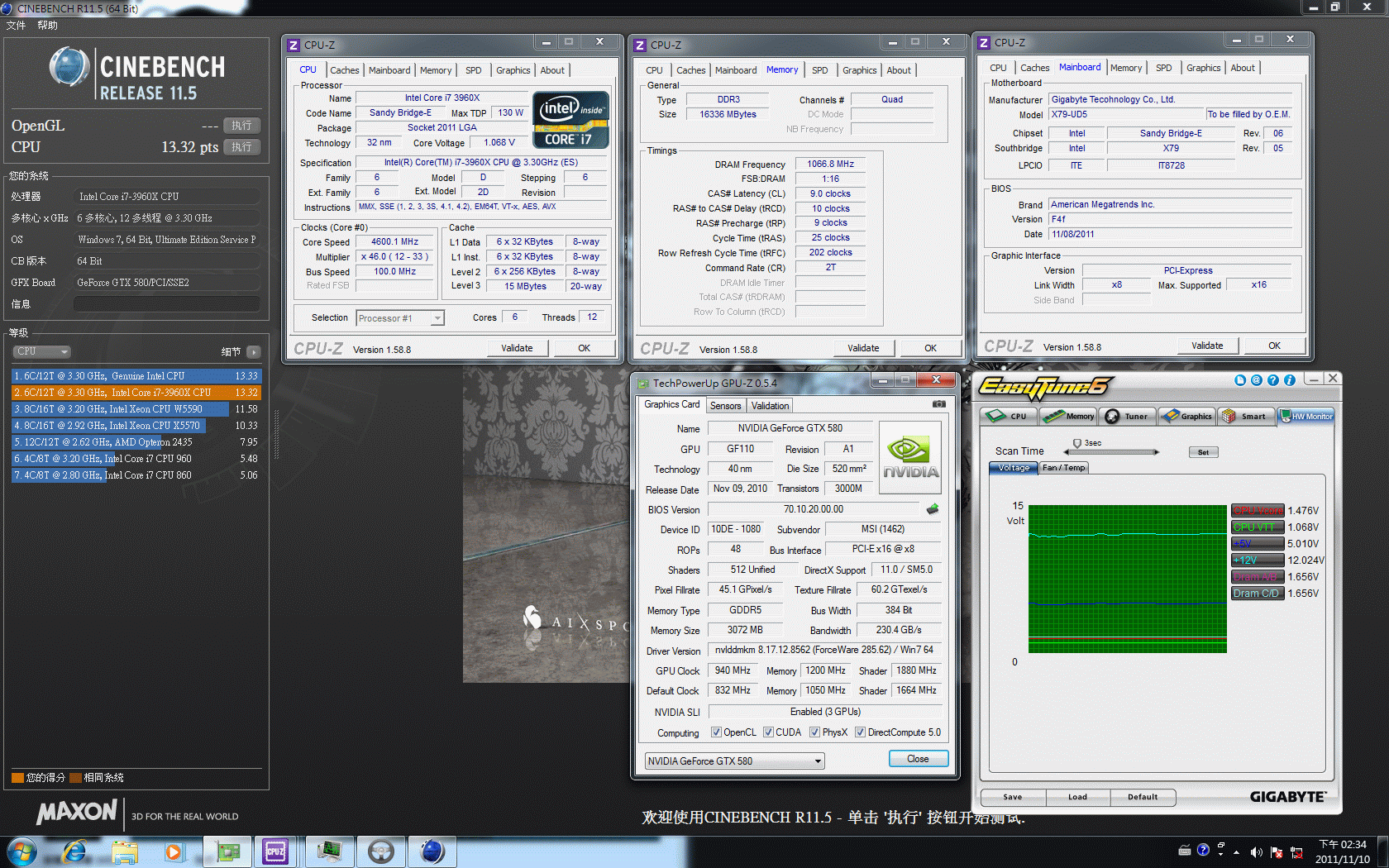
Task: Toggle the CUDA checkbox in GPU-Z
Action: (769, 732)
